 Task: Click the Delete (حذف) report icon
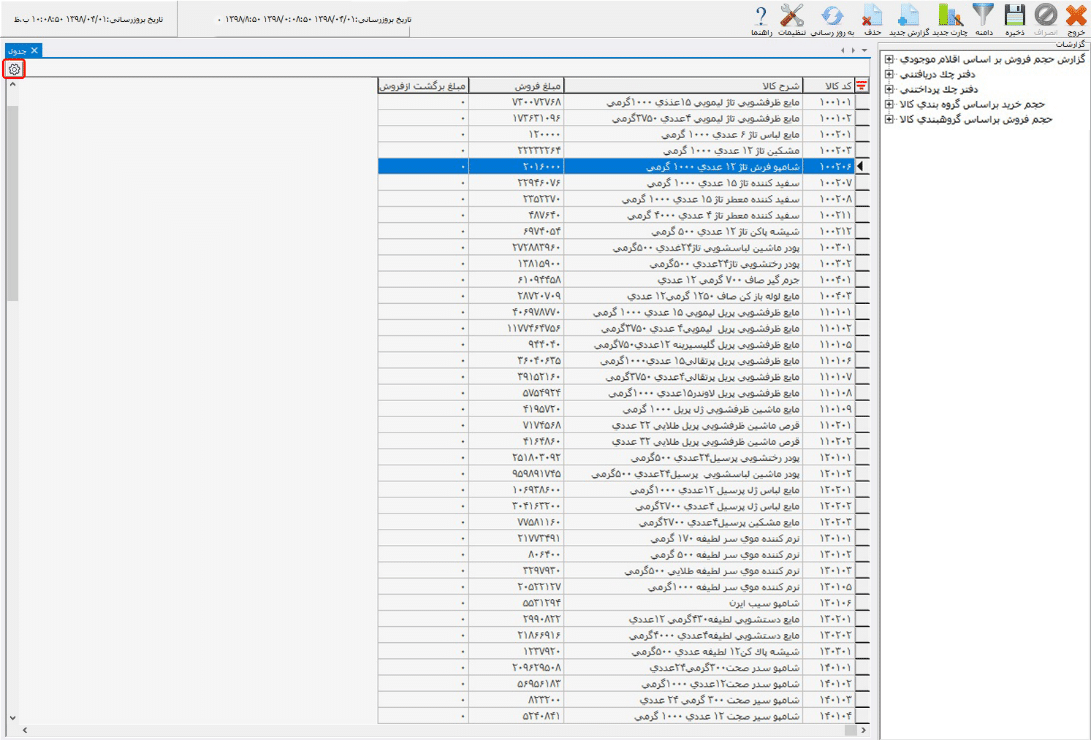pos(871,17)
